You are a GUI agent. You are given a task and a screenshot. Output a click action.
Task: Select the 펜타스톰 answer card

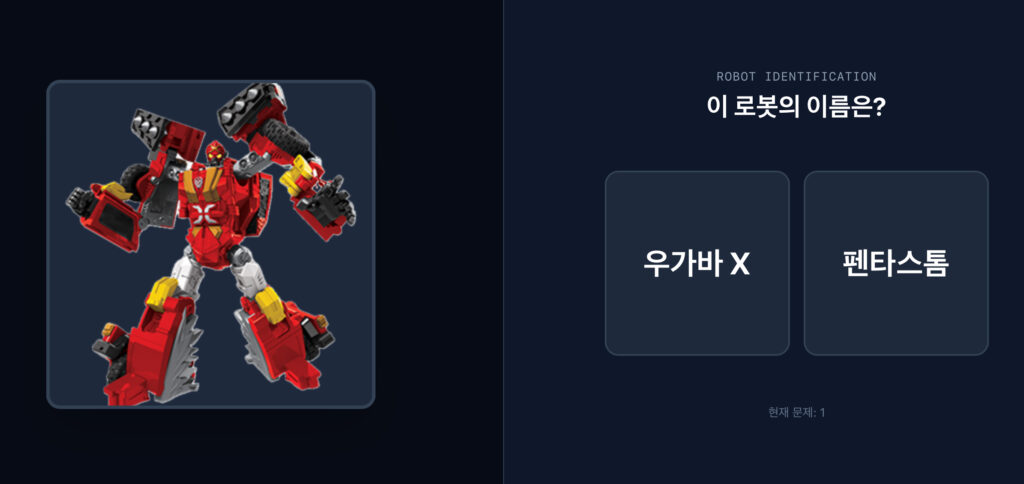pos(895,263)
